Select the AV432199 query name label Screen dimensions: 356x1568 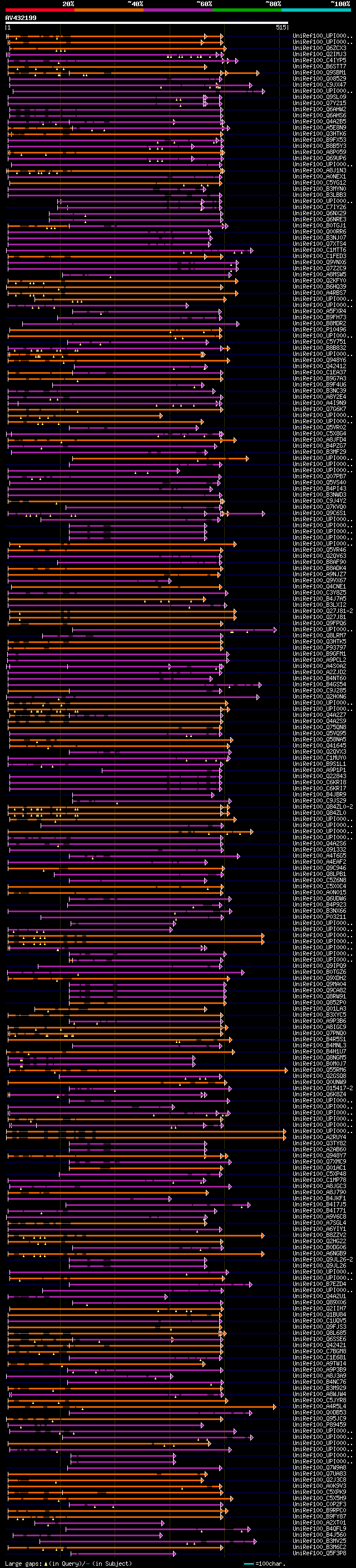pyautogui.click(x=21, y=18)
